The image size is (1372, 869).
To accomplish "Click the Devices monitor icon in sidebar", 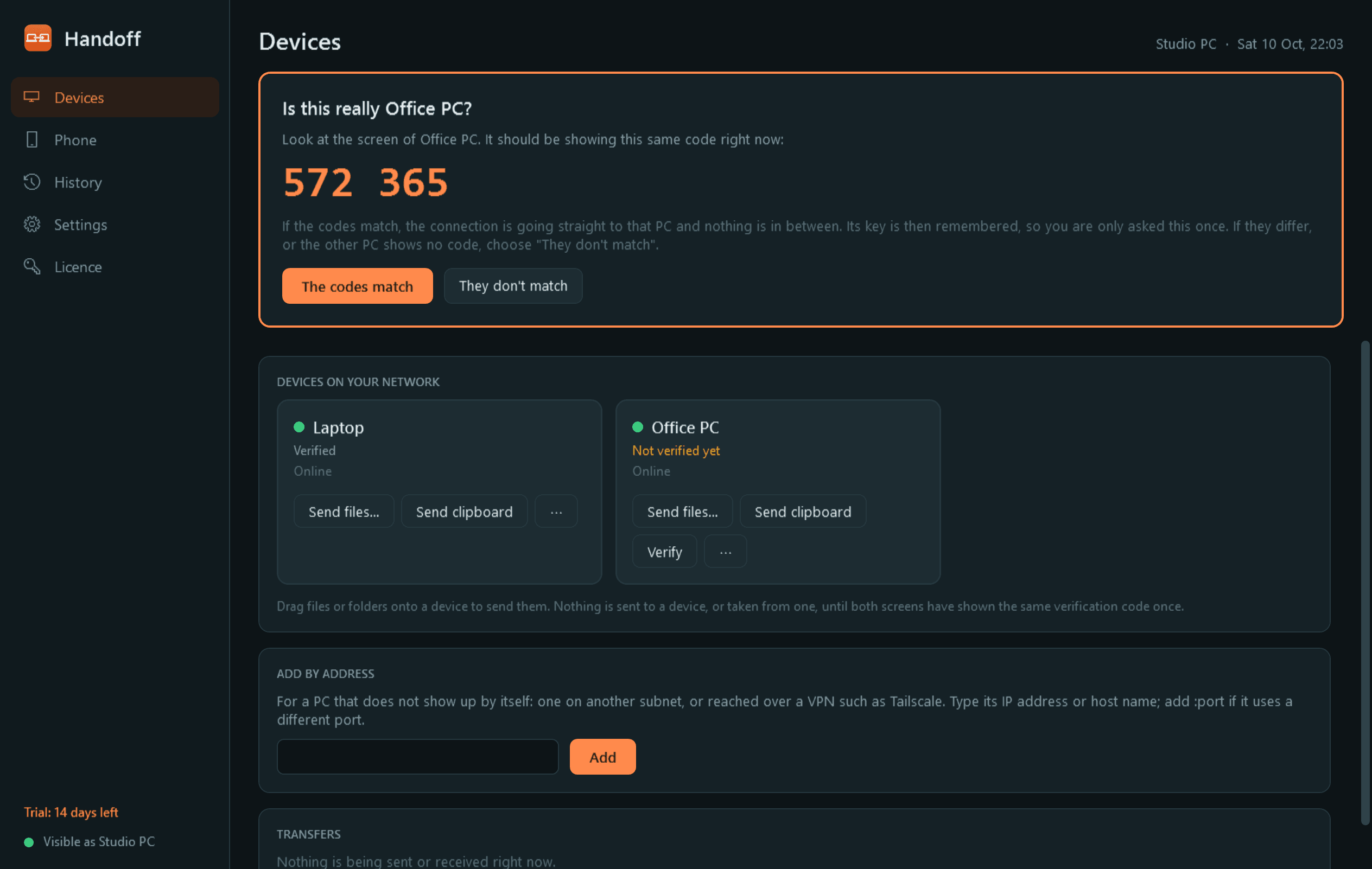I will coord(32,97).
